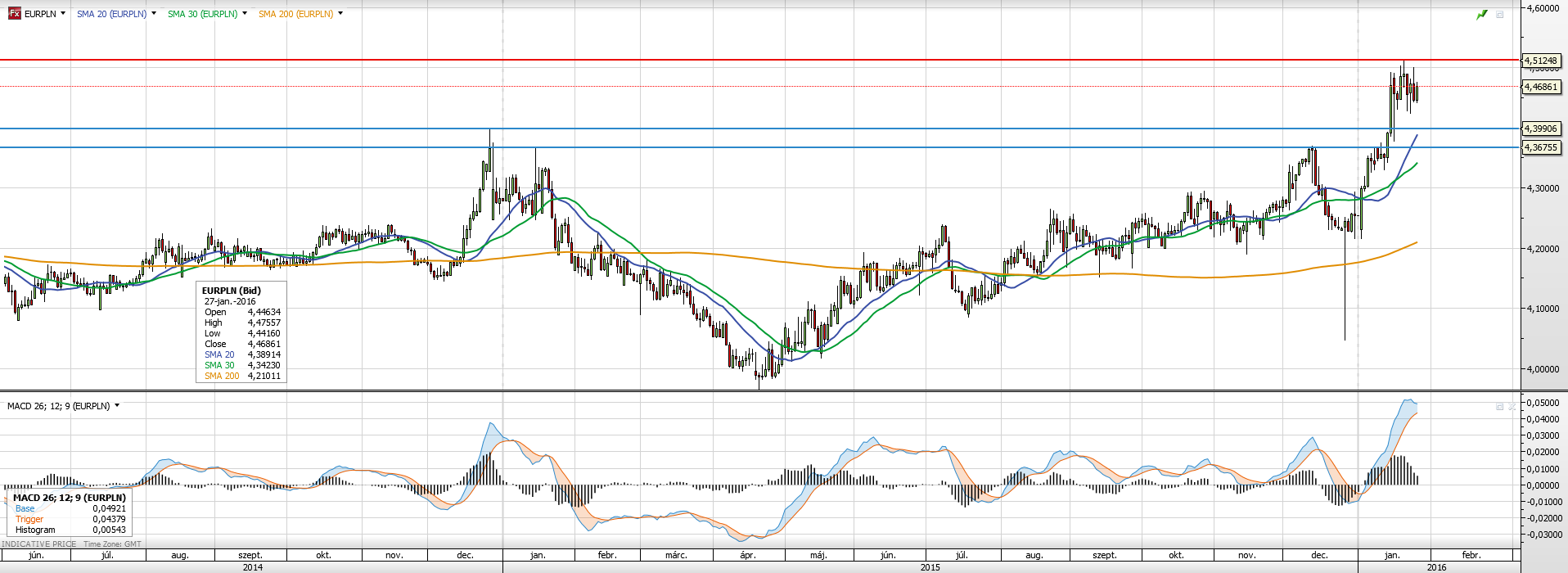
Task: Click the SMA 20 value 4,38914
Action: click(x=264, y=354)
